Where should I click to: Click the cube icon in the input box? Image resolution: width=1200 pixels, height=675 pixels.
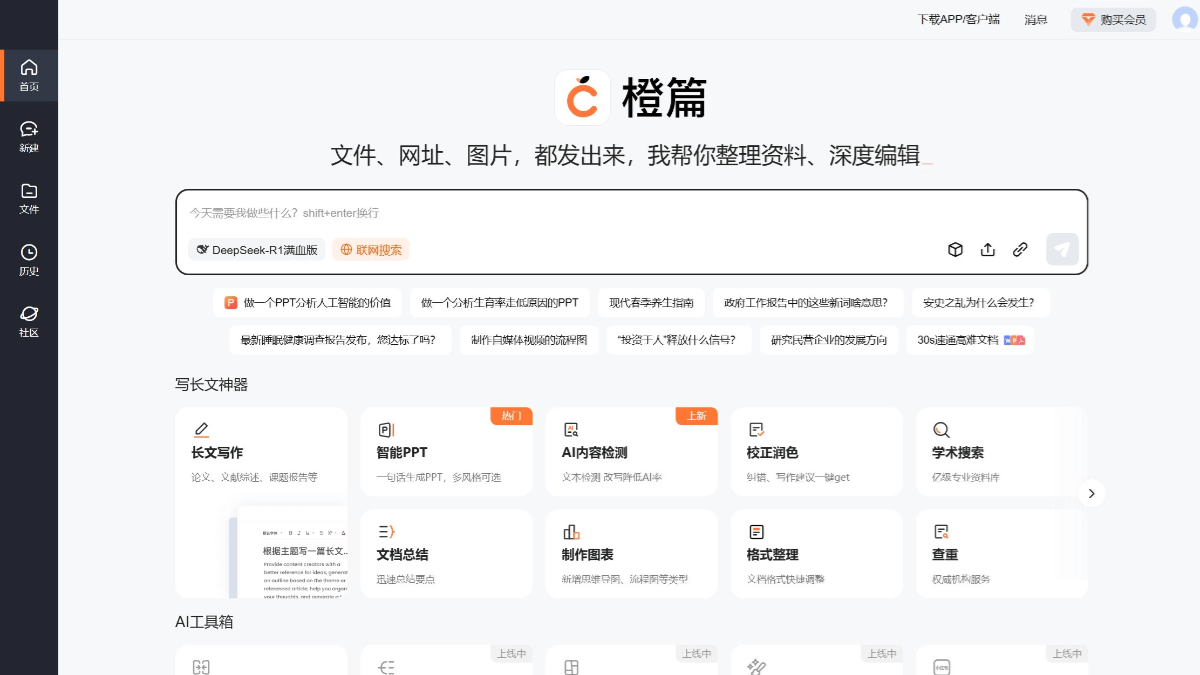955,250
